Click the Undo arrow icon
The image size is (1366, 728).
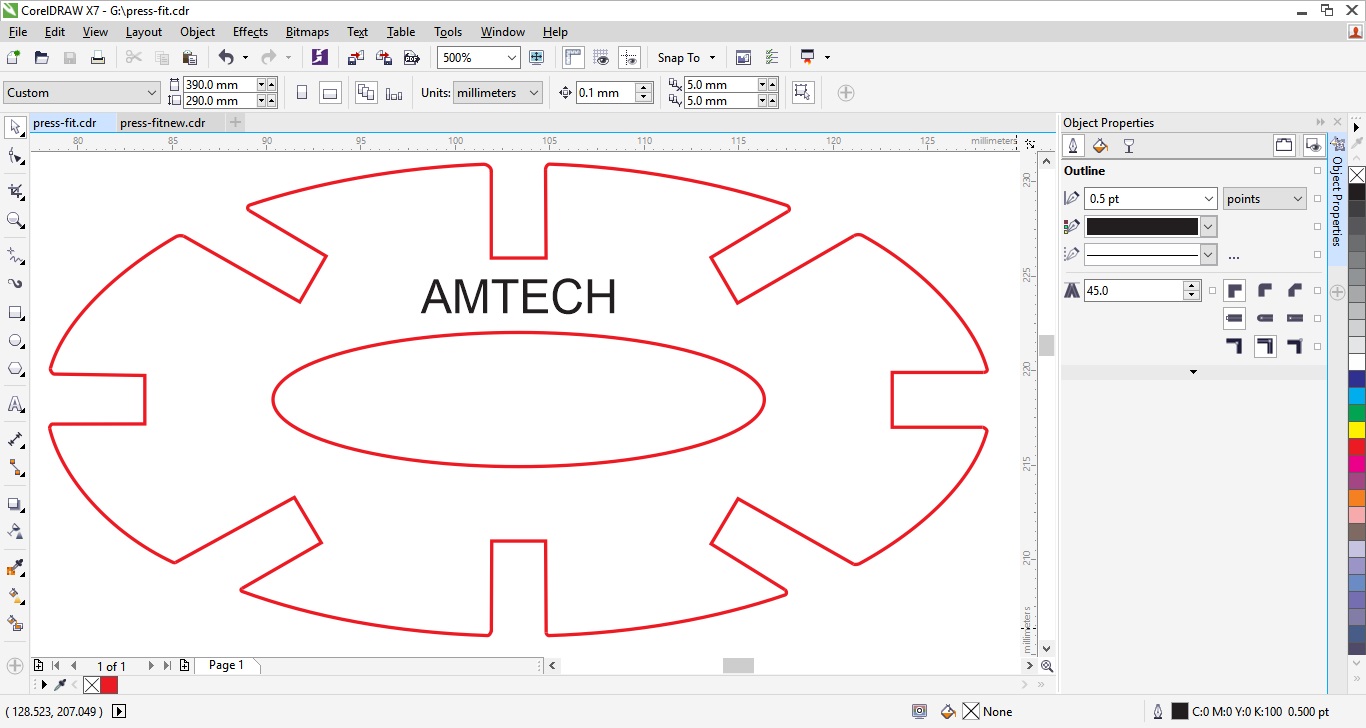coord(226,58)
